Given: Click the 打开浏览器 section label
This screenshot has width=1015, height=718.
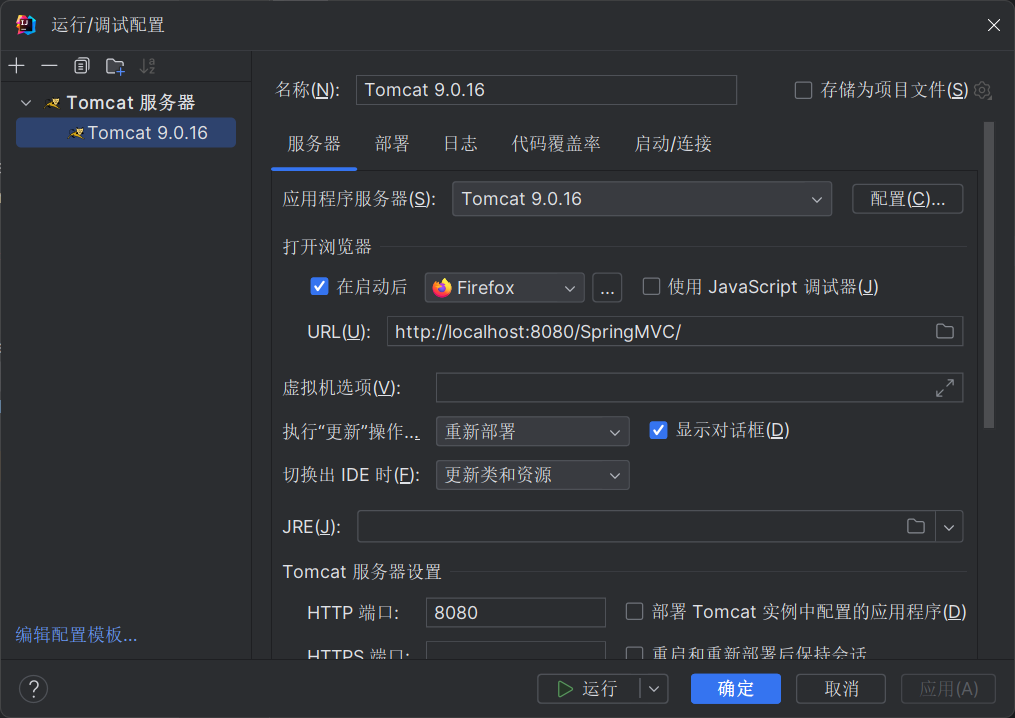Looking at the screenshot, I should [327, 247].
